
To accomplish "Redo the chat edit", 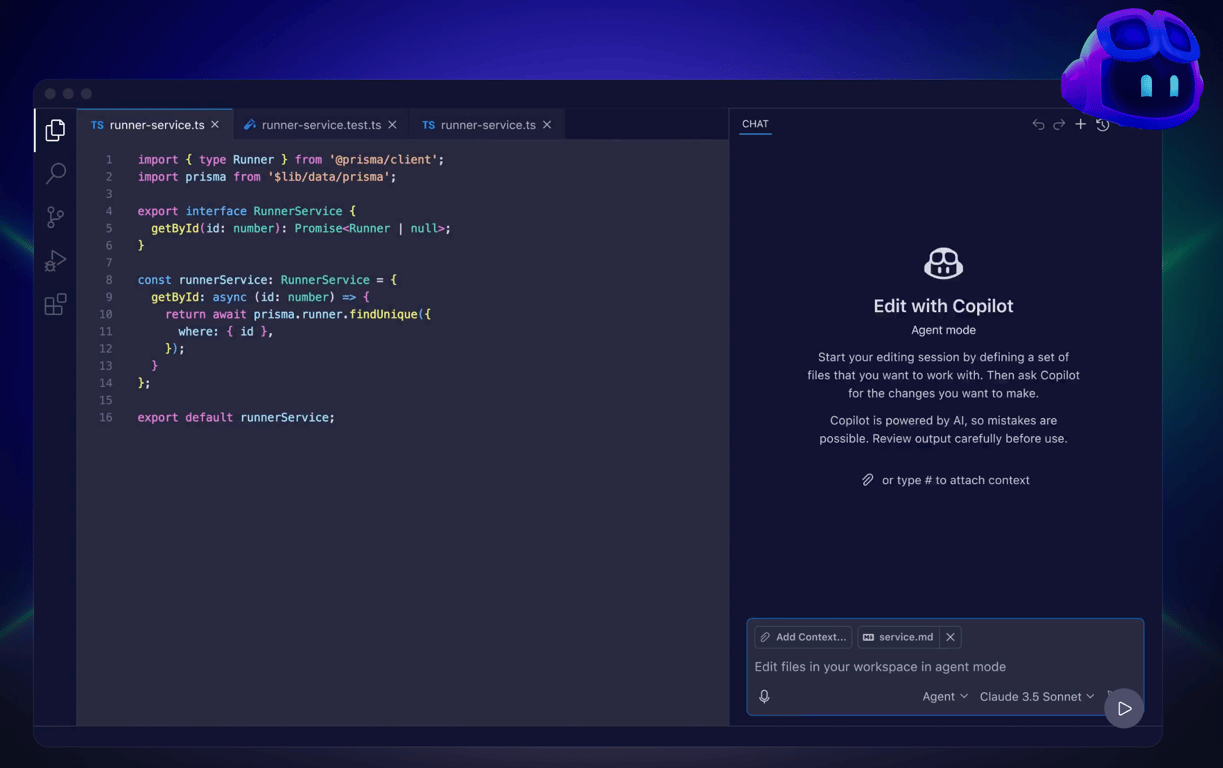I will tap(1059, 124).
